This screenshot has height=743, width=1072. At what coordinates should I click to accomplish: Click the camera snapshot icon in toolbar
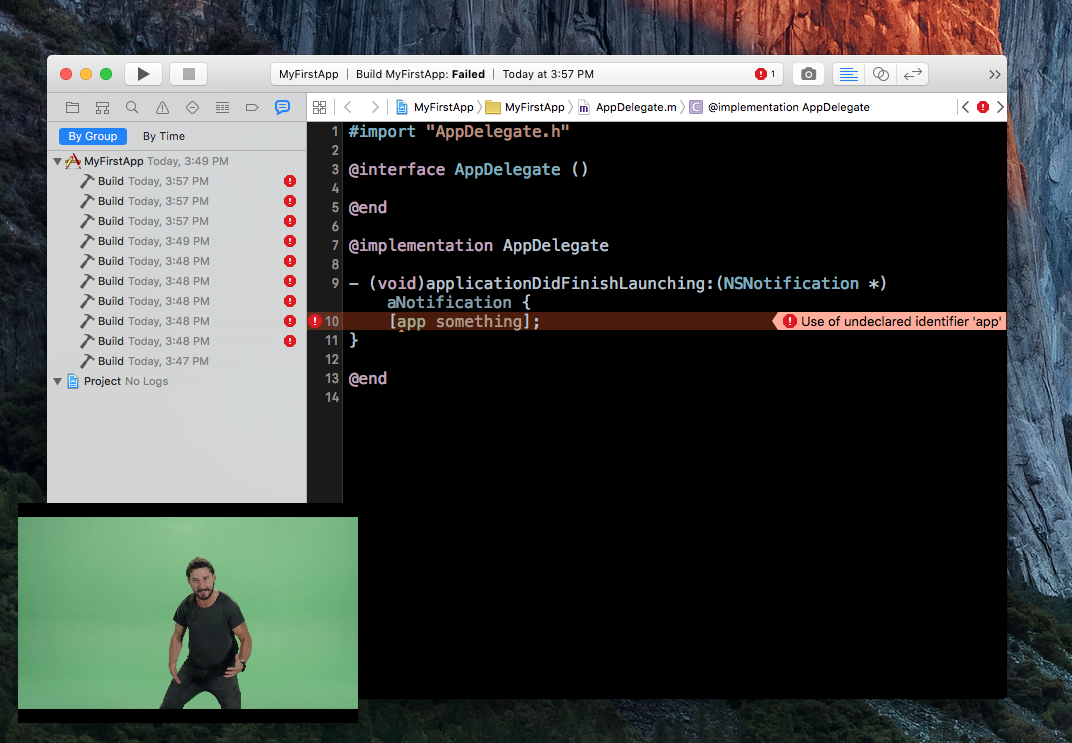tap(808, 74)
